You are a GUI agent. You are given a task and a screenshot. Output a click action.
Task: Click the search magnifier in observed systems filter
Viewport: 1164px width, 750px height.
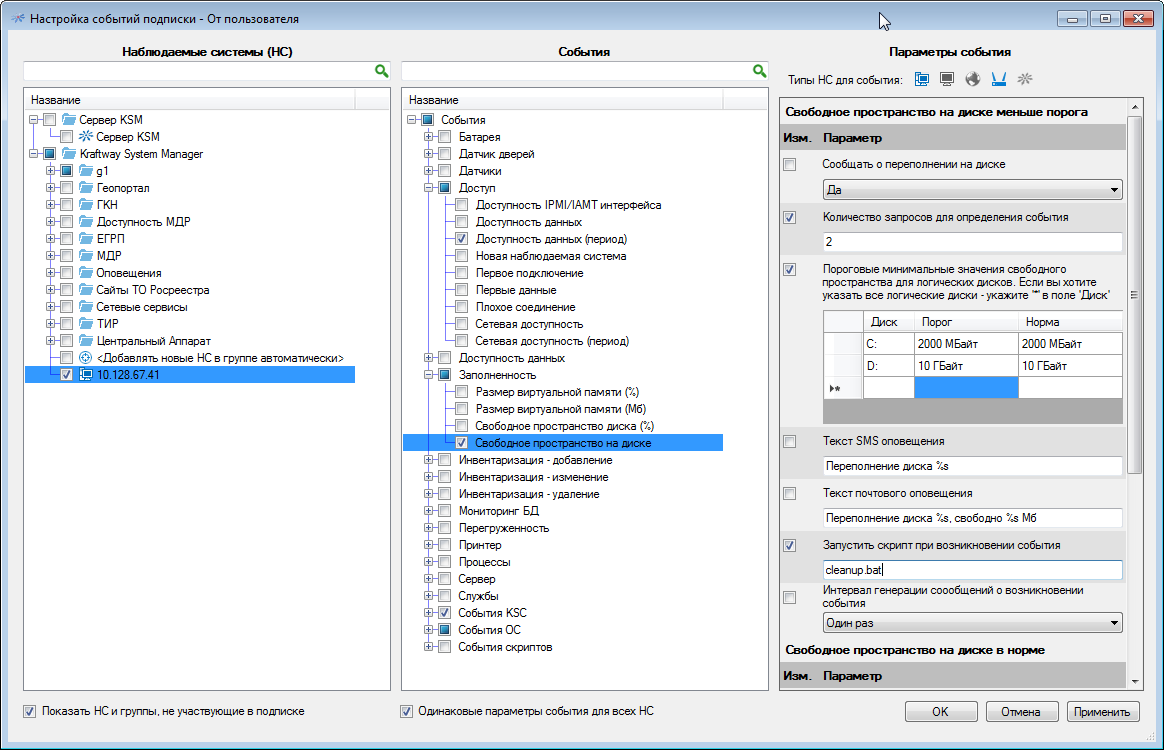click(x=381, y=72)
